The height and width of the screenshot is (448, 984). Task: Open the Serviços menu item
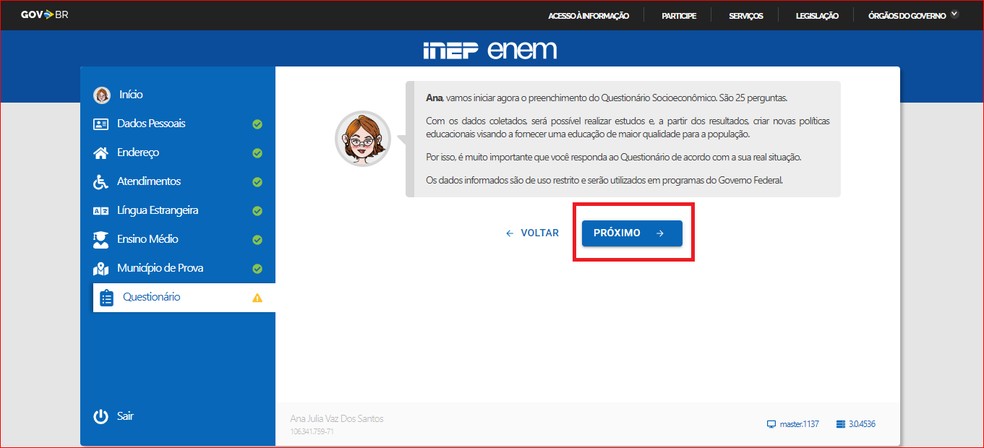[746, 16]
